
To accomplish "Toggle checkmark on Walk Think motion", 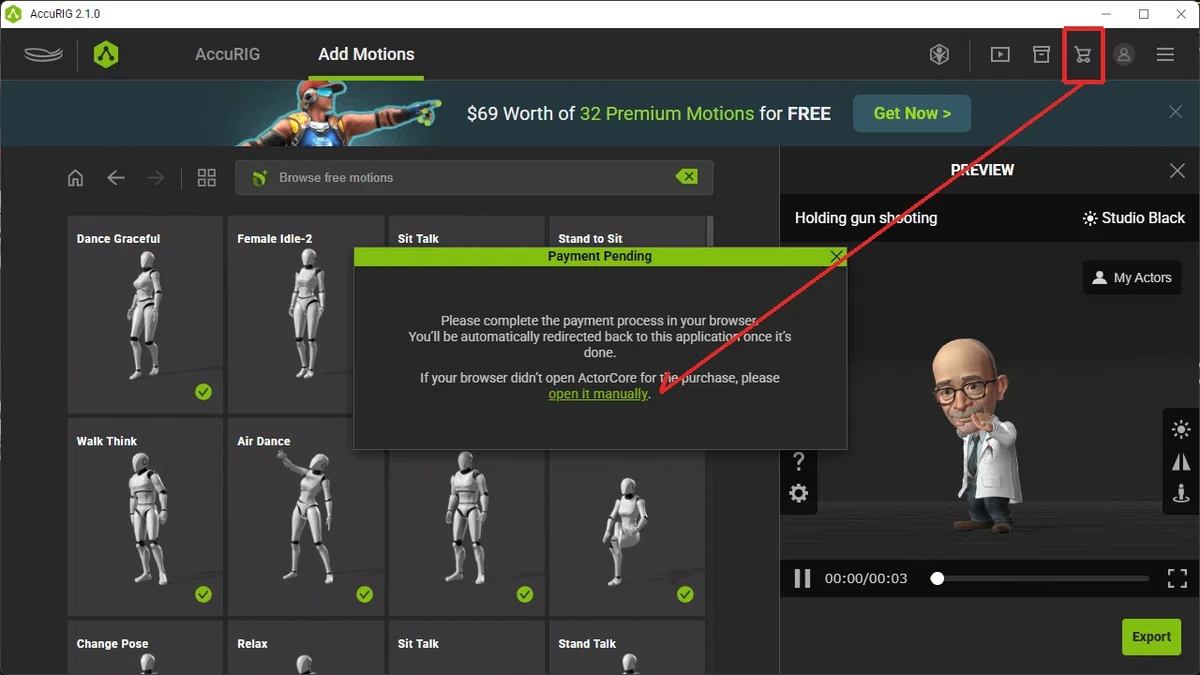I will coord(204,595).
